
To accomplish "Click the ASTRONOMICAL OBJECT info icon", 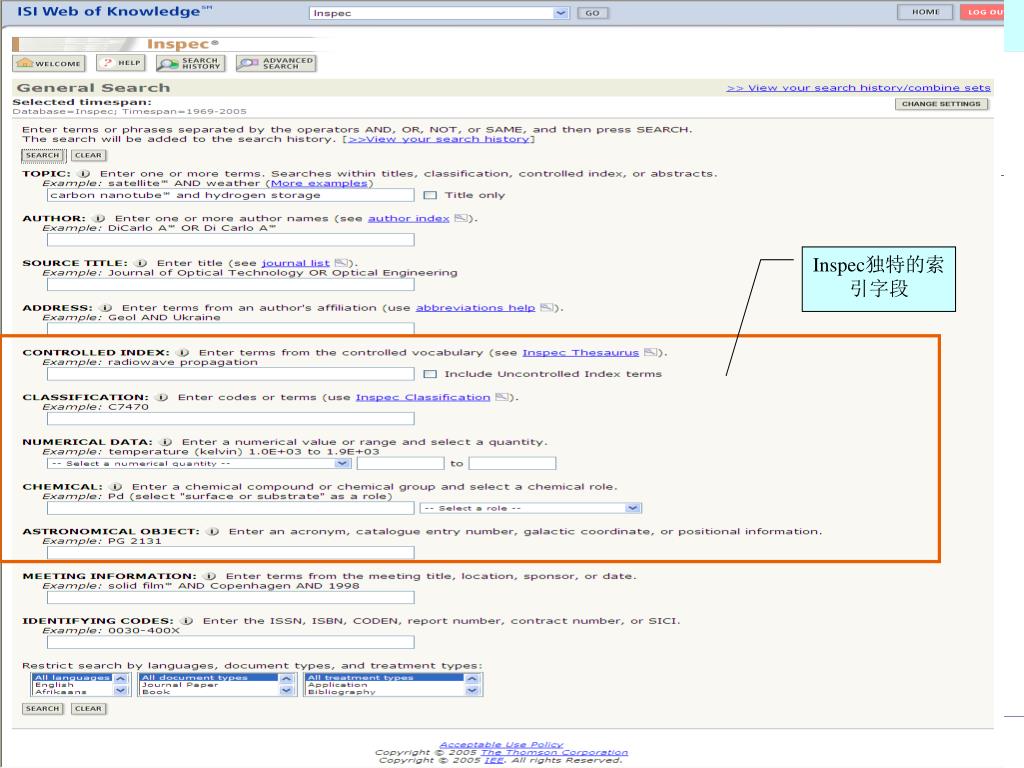I will click(x=213, y=532).
